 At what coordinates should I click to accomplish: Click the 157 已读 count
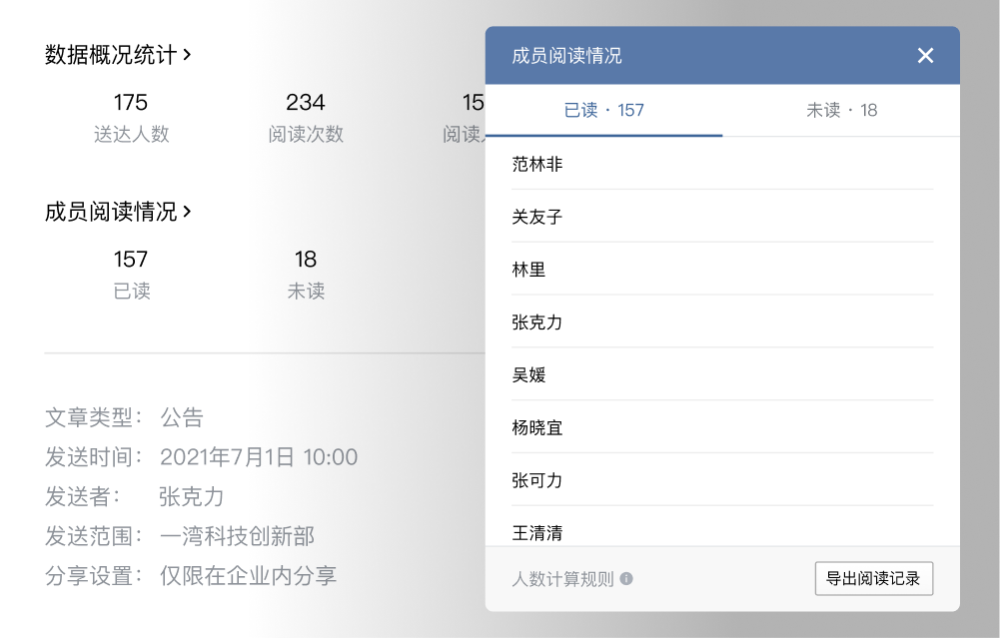click(x=131, y=274)
